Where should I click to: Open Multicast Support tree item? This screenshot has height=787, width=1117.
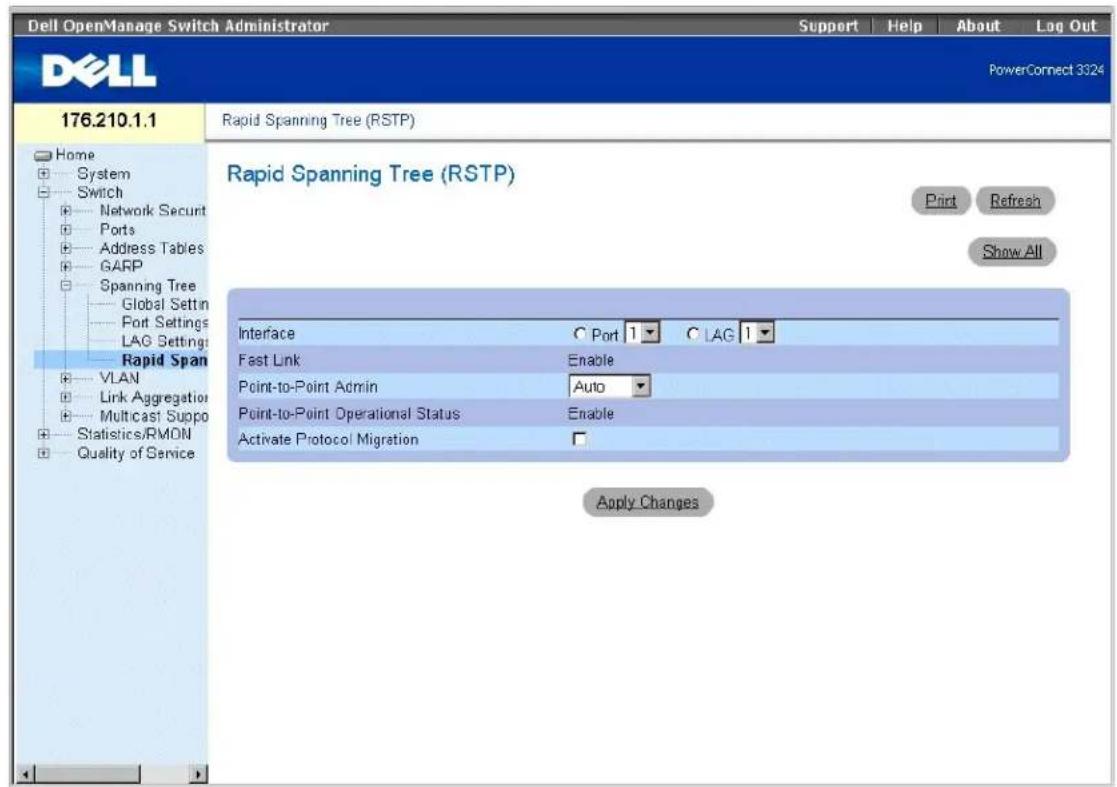153,416
